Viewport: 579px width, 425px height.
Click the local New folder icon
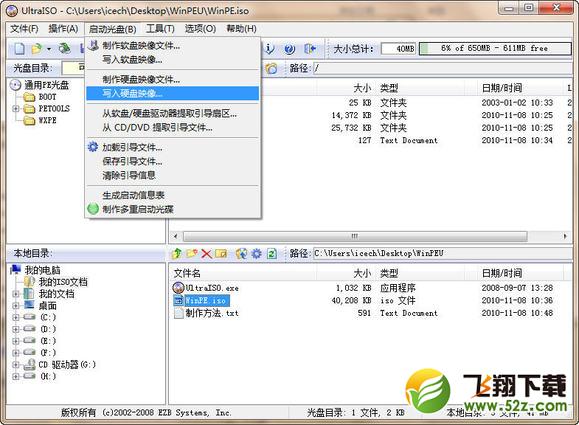coord(192,254)
